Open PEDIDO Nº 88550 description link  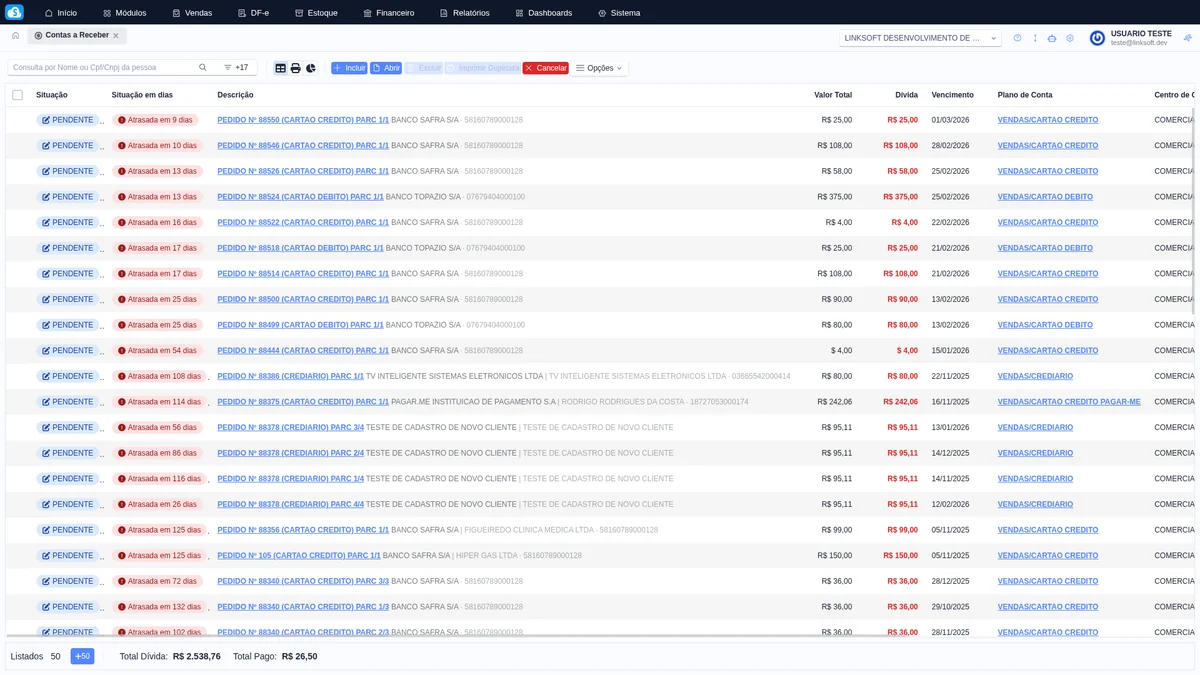tap(302, 120)
